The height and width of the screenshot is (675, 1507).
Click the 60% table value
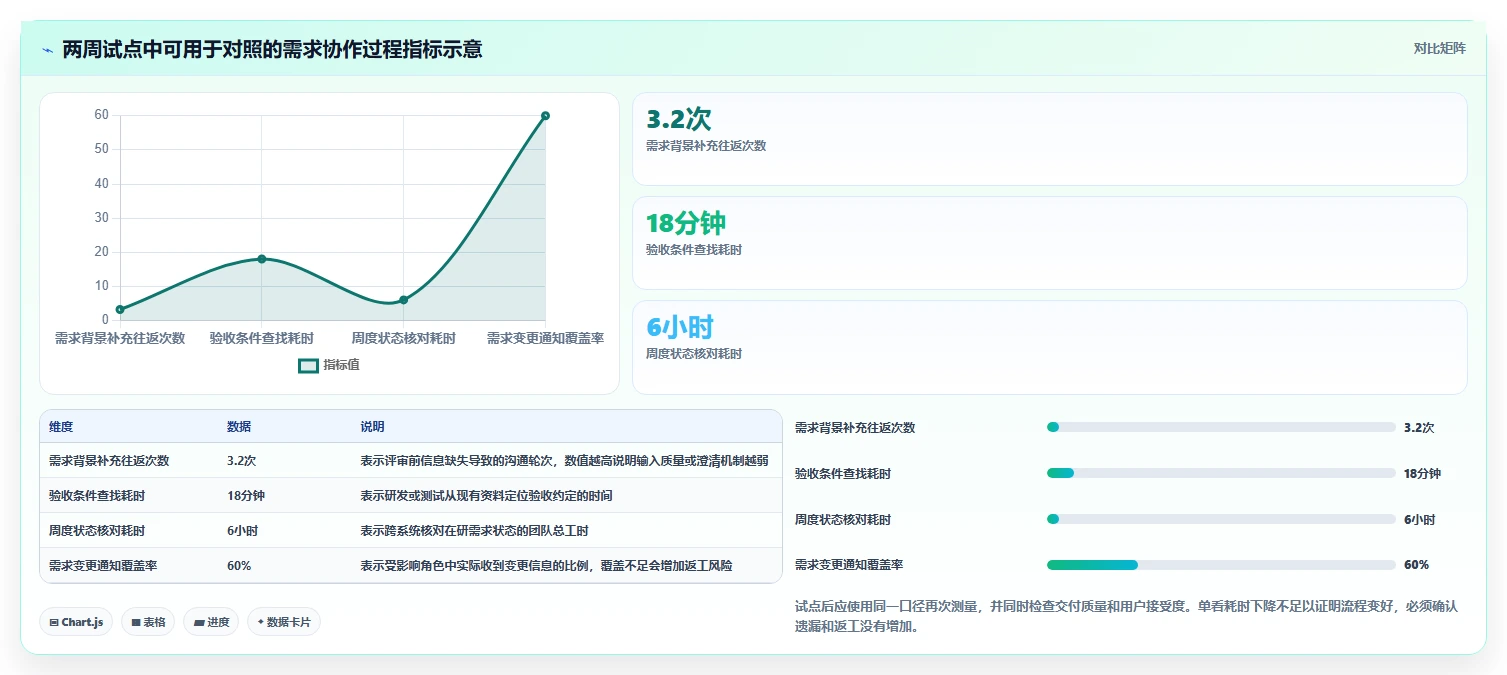pos(239,565)
